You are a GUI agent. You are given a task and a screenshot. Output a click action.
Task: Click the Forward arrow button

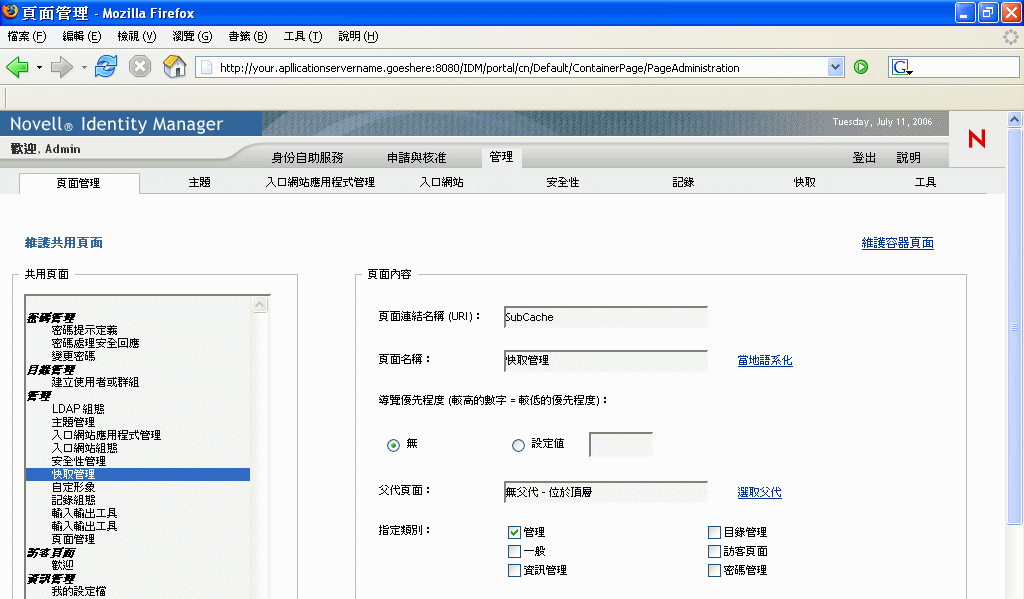(61, 67)
